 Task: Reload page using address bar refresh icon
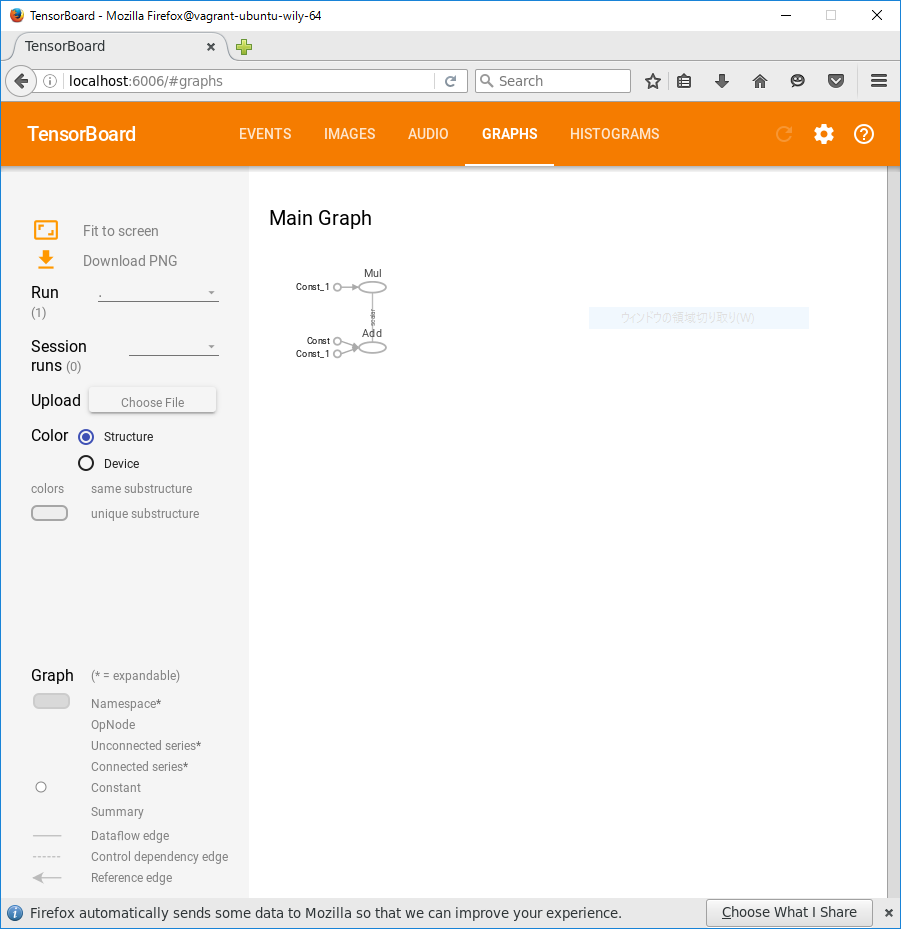tap(450, 81)
